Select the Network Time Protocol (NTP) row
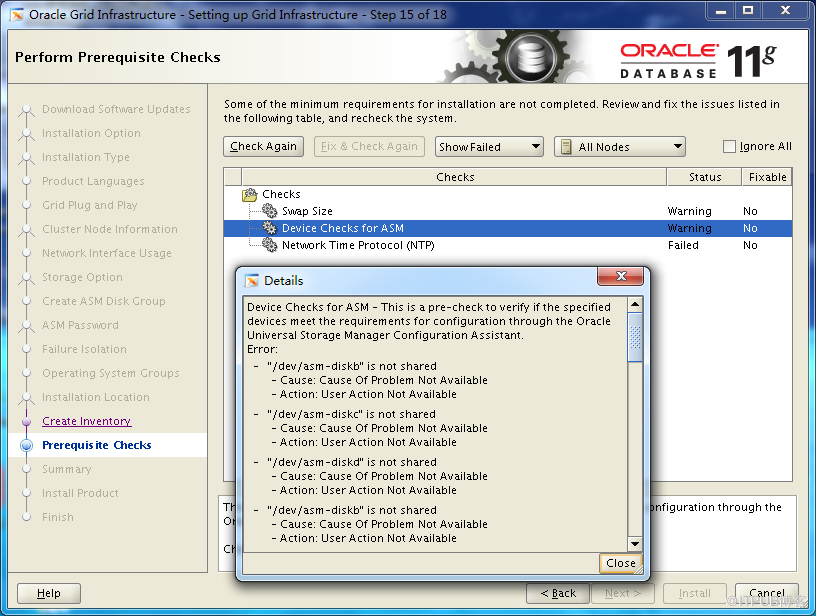816x616 pixels. point(508,245)
